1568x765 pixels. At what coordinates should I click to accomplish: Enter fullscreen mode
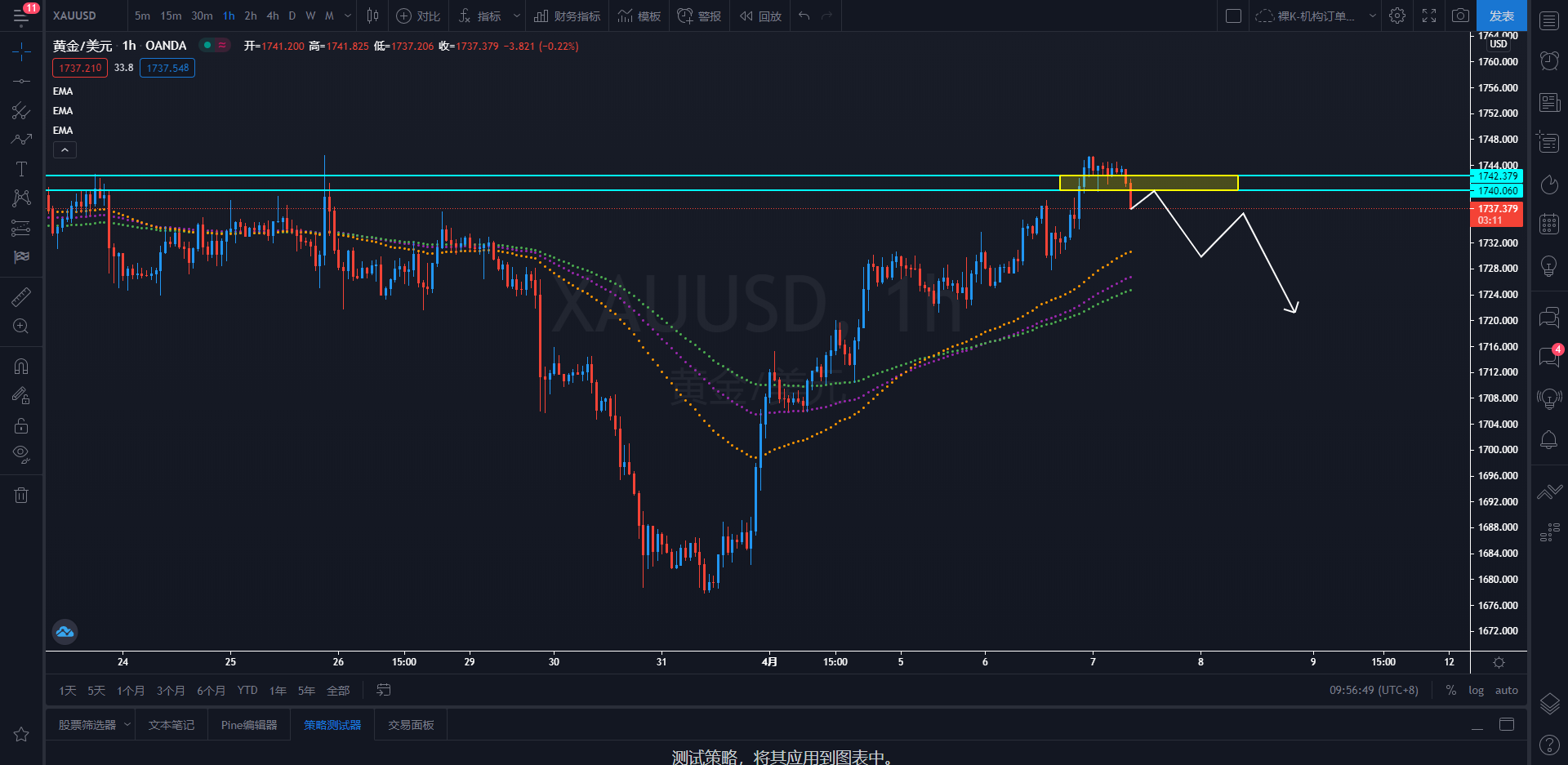1429,16
